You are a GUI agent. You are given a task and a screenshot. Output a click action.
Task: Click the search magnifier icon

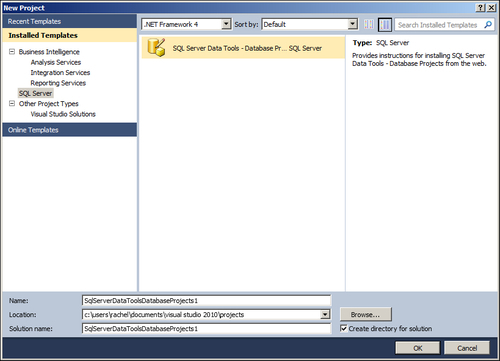(x=488, y=25)
